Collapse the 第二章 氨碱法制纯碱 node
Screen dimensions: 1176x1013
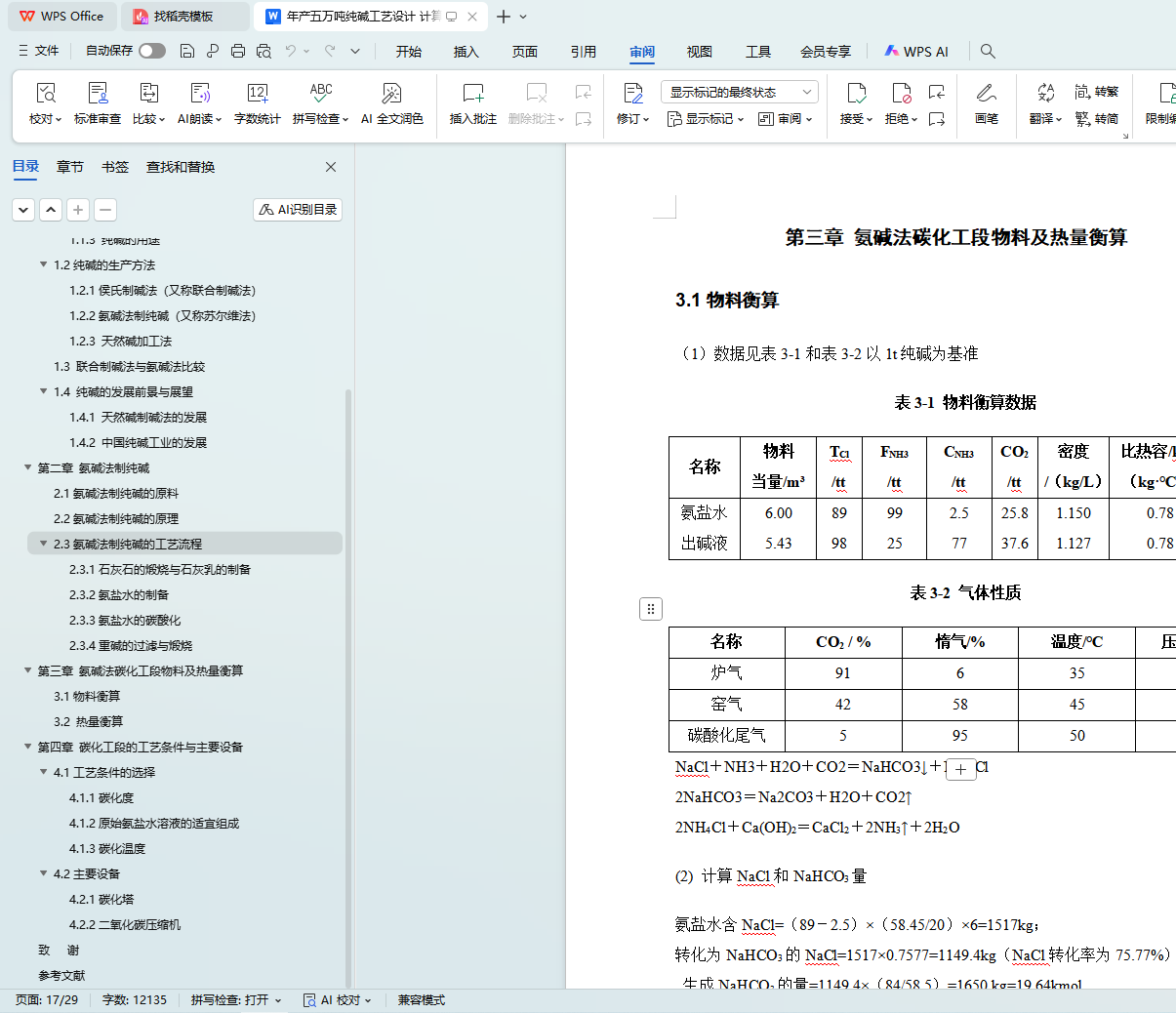tap(27, 467)
